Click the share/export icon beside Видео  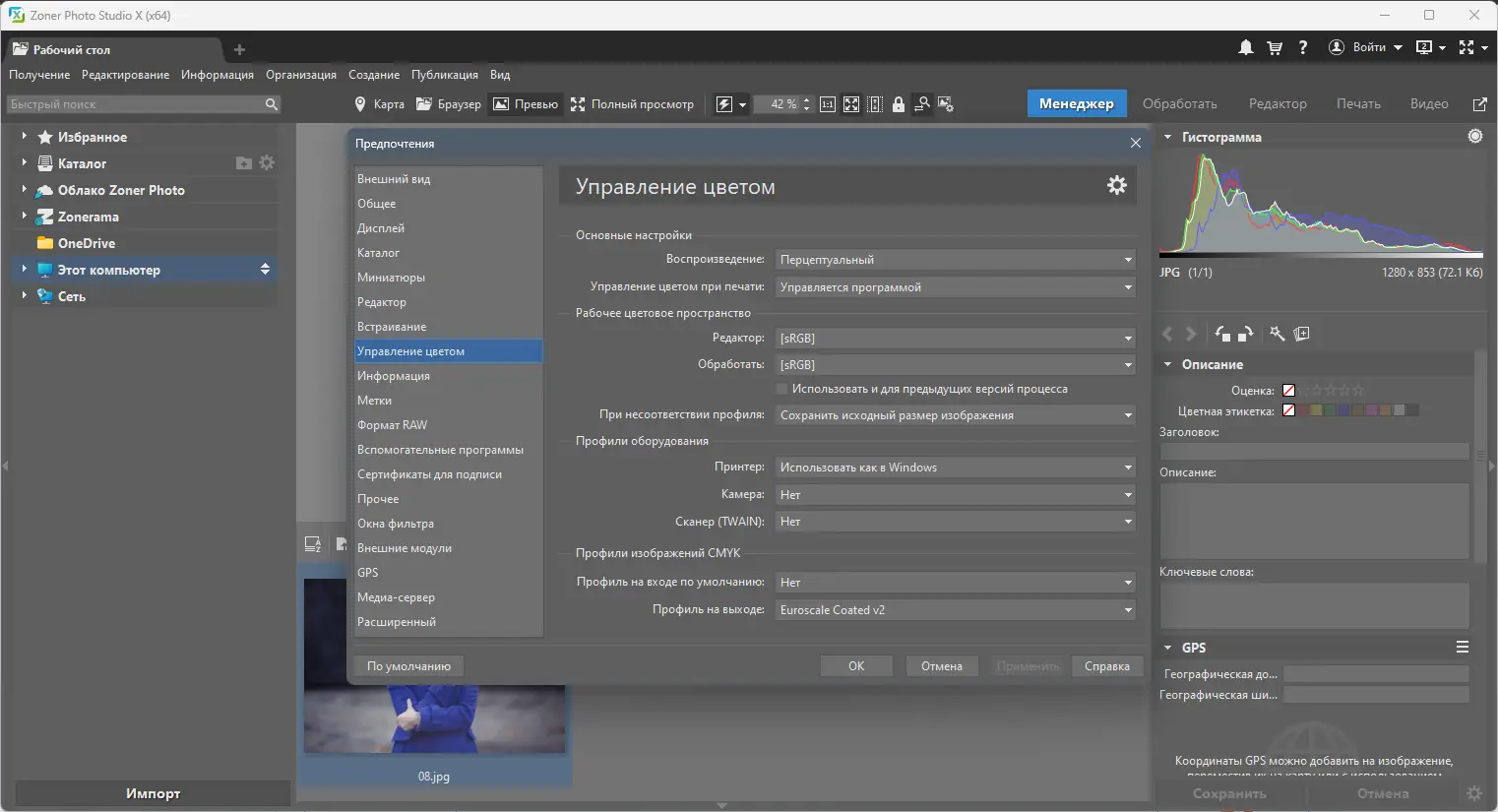[x=1479, y=104]
